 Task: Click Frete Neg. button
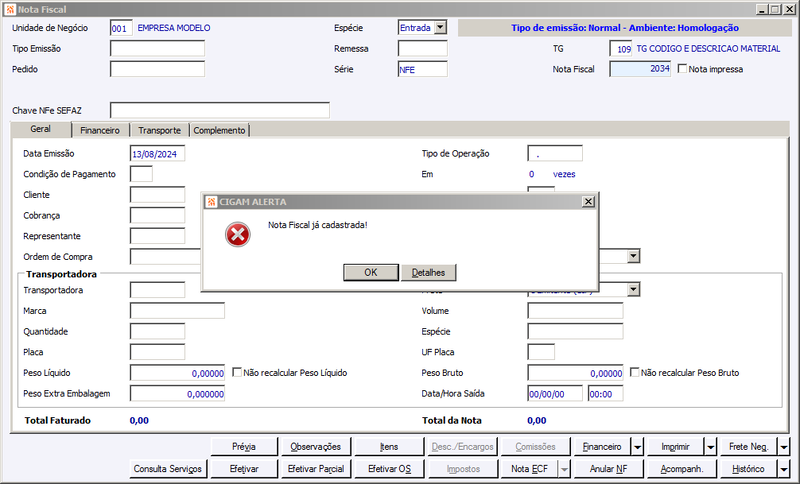(x=749, y=447)
